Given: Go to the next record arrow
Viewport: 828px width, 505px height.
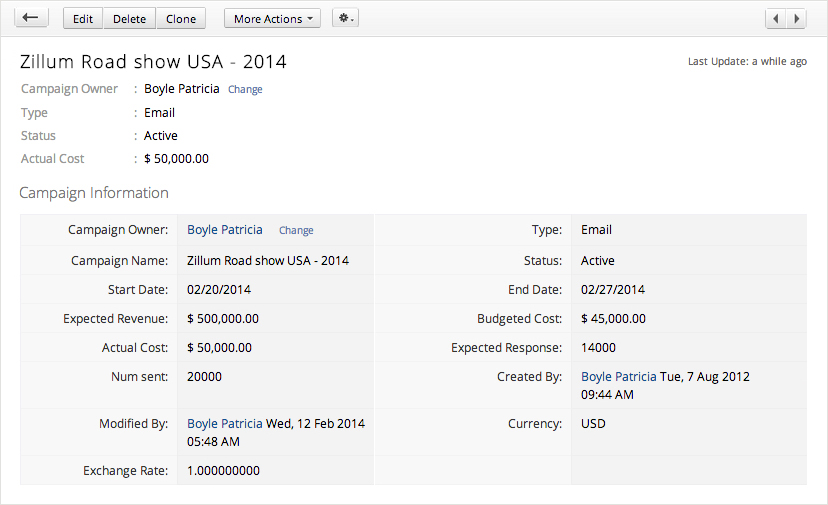Looking at the screenshot, I should (797, 19).
